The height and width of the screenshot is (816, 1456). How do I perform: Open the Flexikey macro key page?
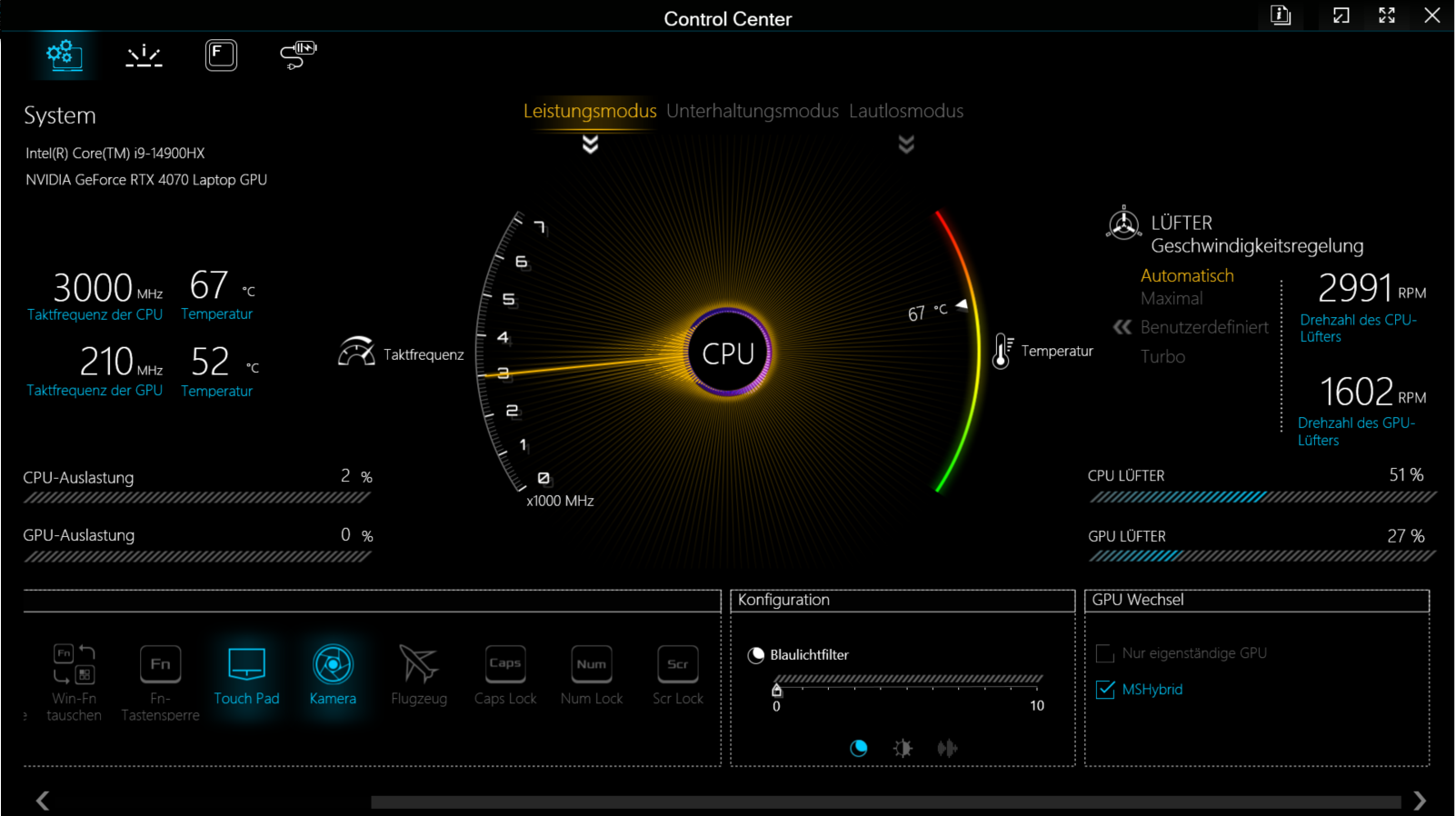coord(221,55)
